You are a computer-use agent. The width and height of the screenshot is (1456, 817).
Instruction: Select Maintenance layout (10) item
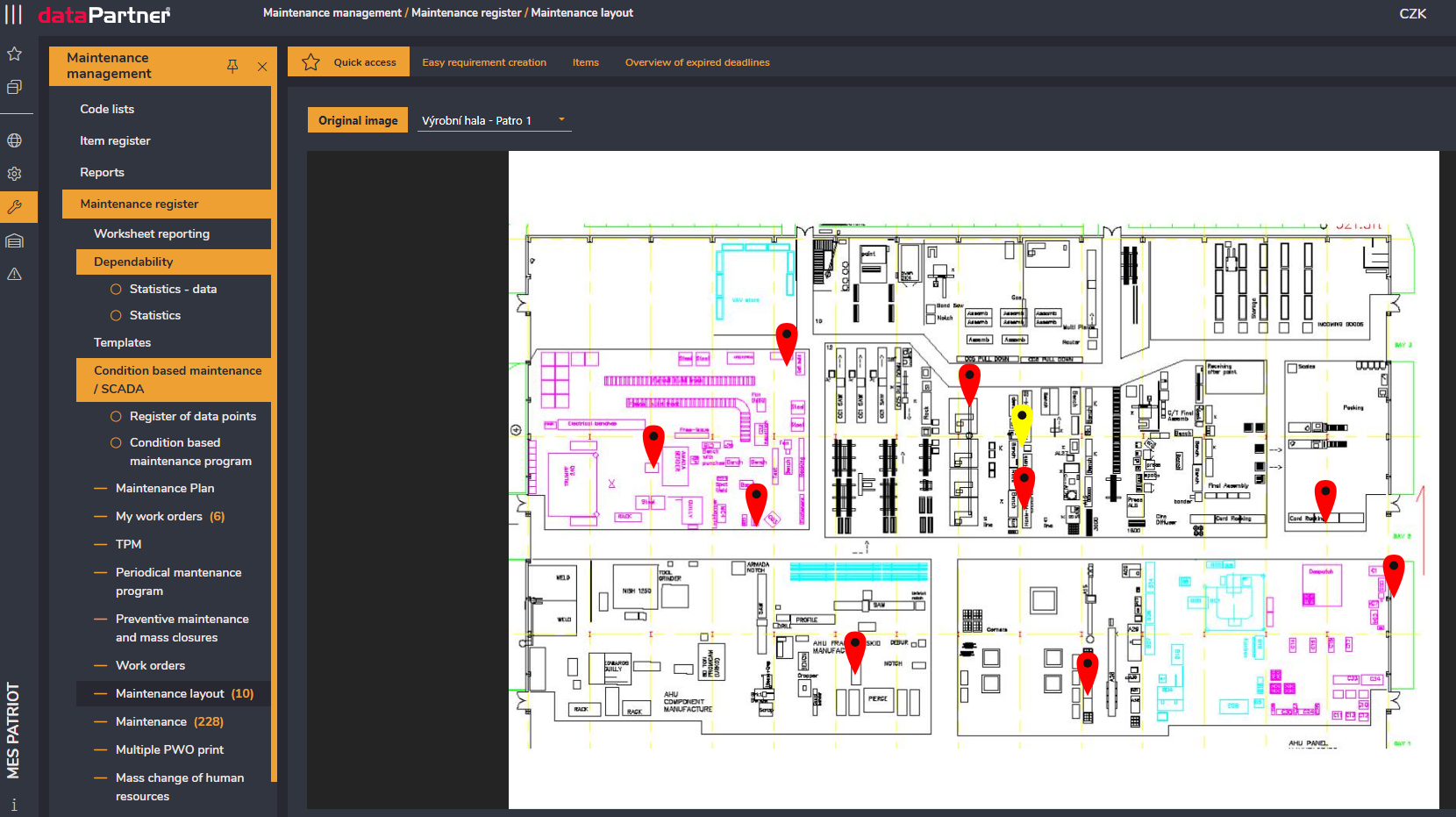pos(174,693)
